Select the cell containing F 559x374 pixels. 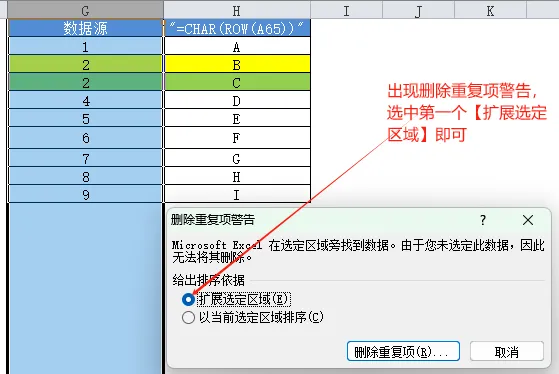pyautogui.click(x=237, y=138)
